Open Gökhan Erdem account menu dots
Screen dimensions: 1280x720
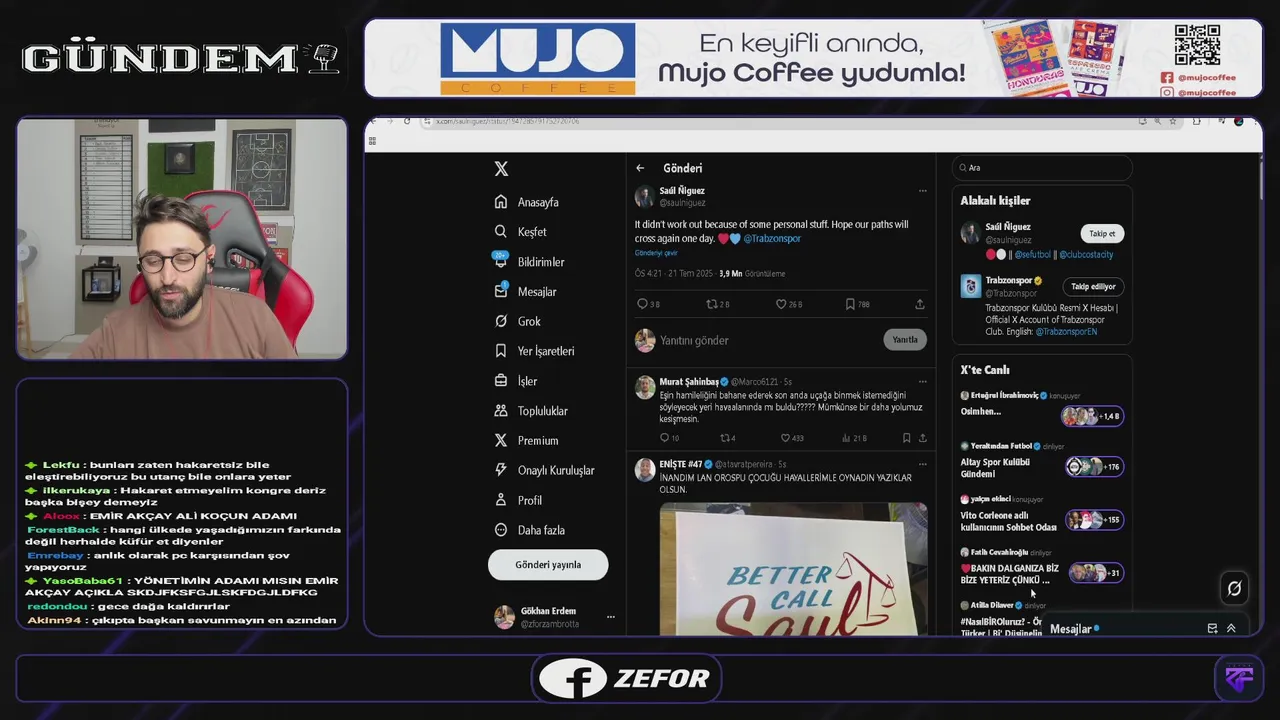click(x=610, y=617)
